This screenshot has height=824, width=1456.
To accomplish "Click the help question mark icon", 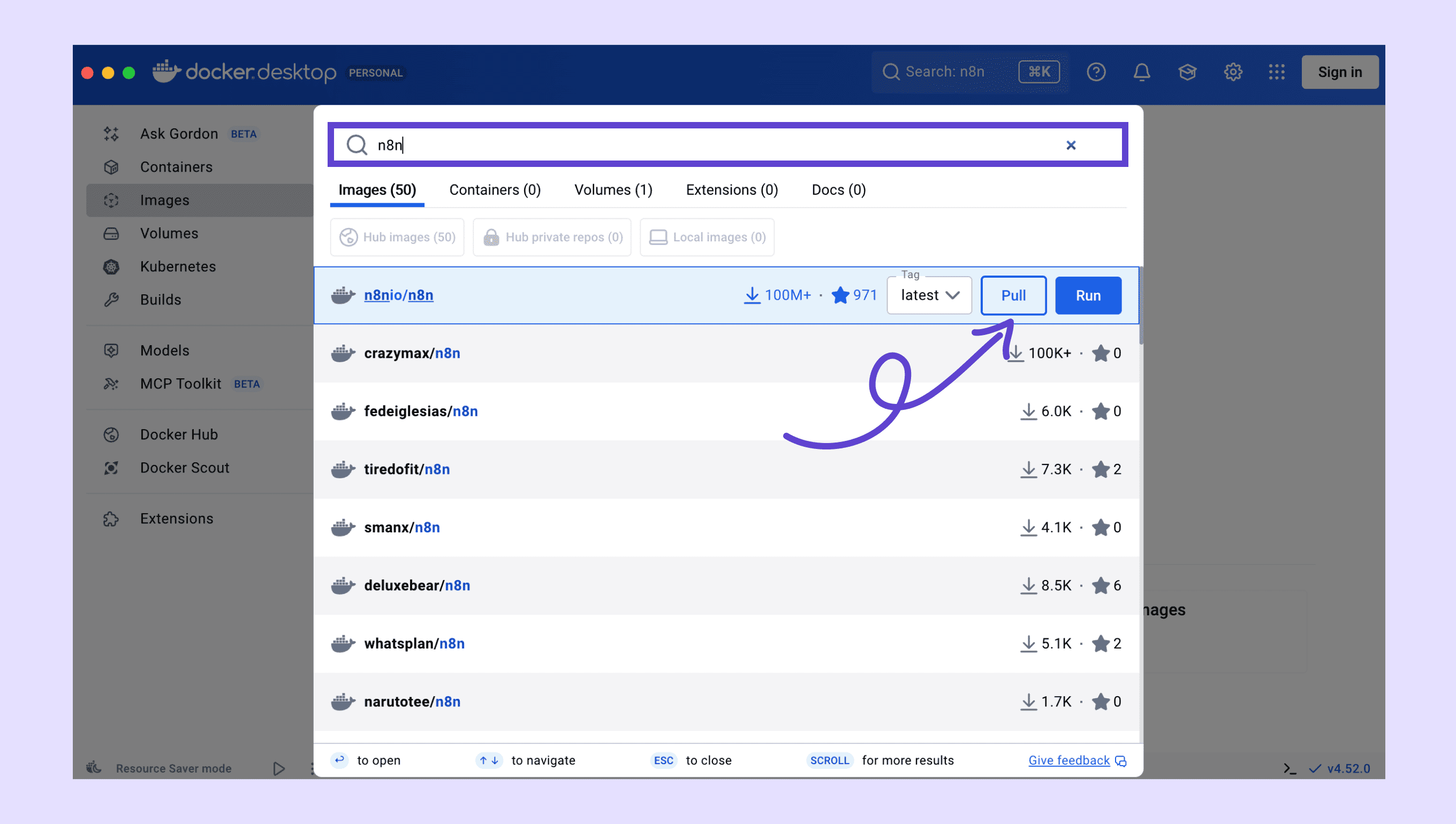I will [1096, 72].
